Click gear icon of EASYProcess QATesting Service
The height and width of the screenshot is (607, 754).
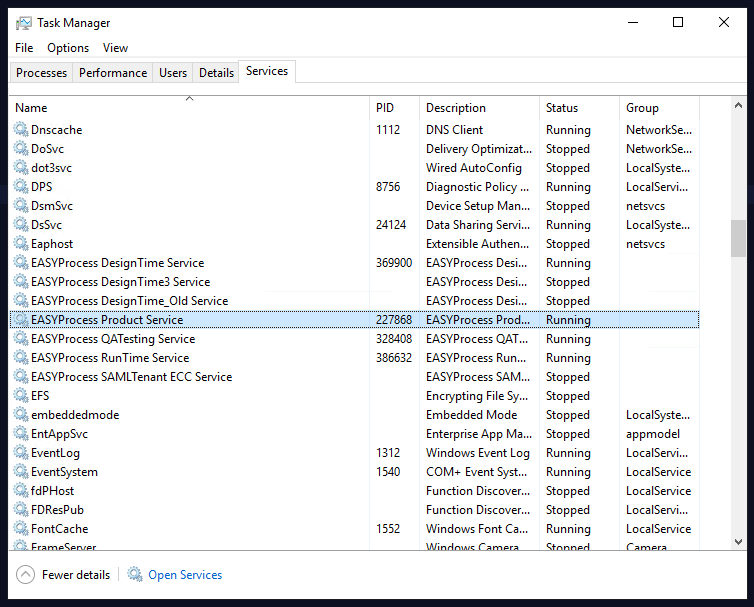click(x=21, y=339)
